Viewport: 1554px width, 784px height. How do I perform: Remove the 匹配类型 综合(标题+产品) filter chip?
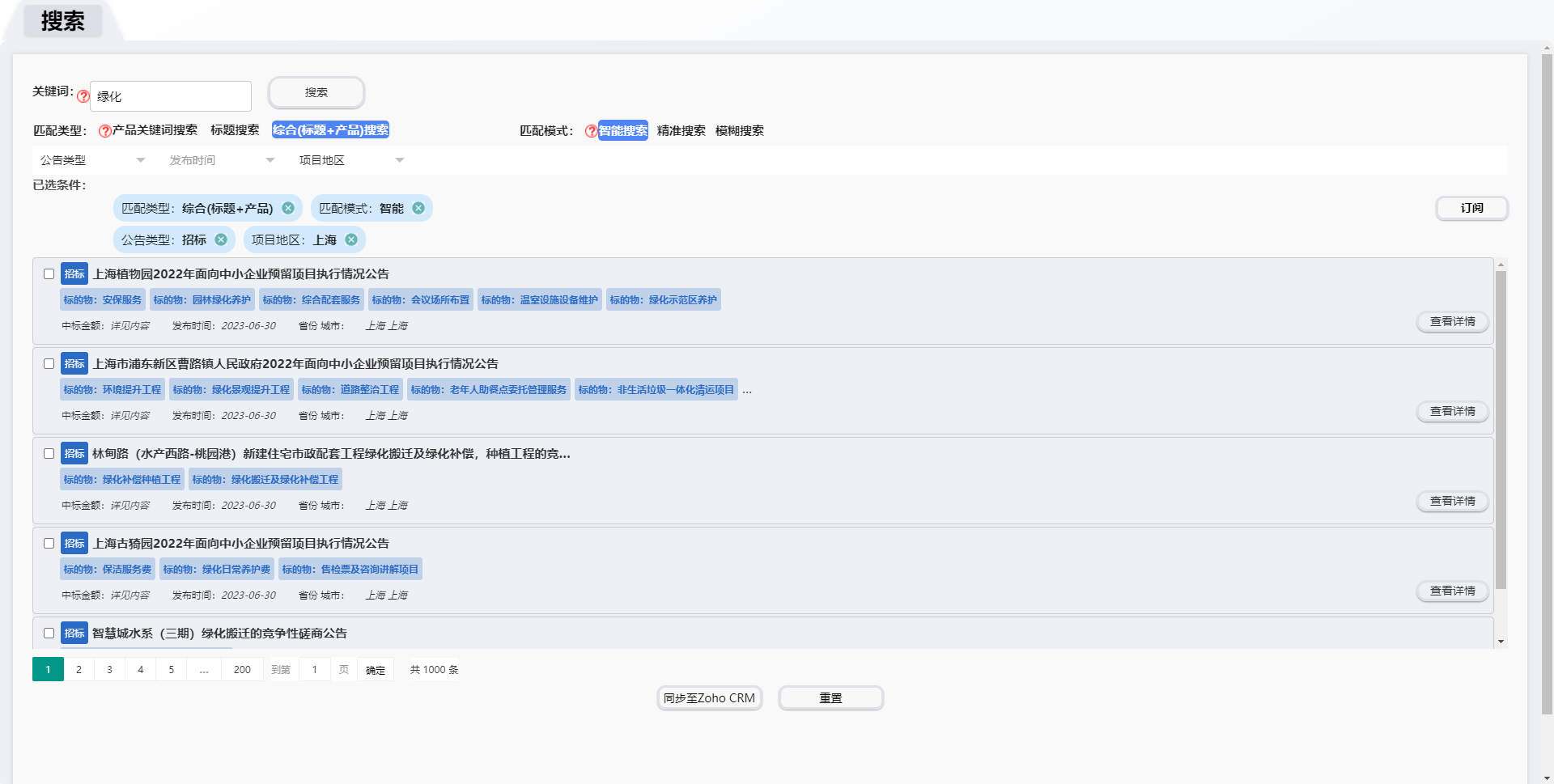[x=288, y=209]
